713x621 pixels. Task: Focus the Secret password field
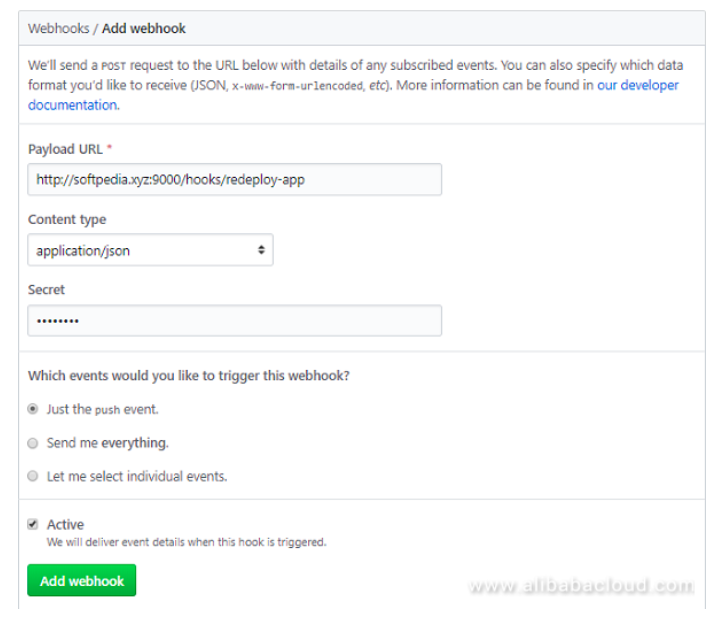click(234, 320)
